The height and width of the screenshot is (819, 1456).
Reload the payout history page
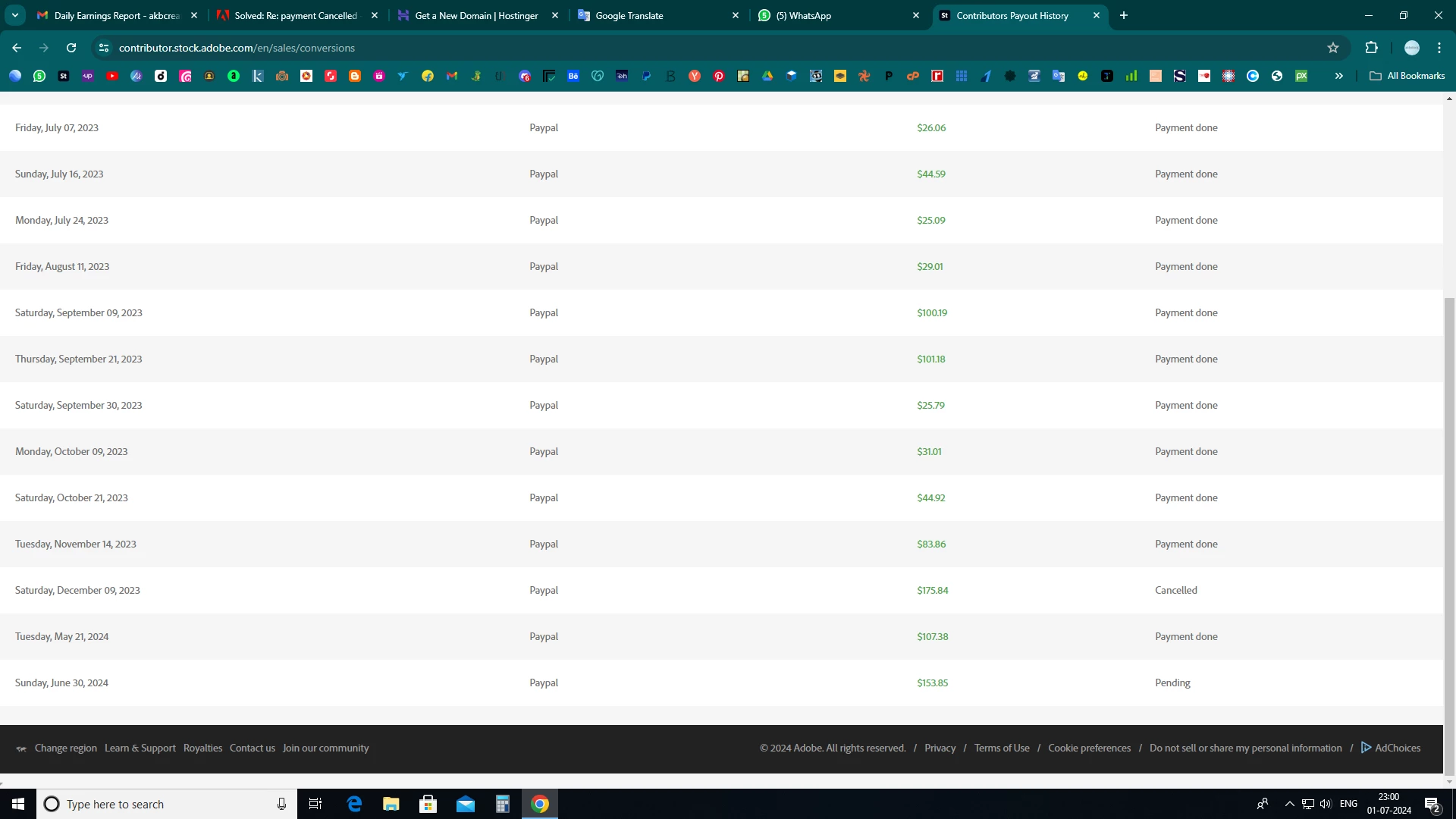pyautogui.click(x=71, y=48)
